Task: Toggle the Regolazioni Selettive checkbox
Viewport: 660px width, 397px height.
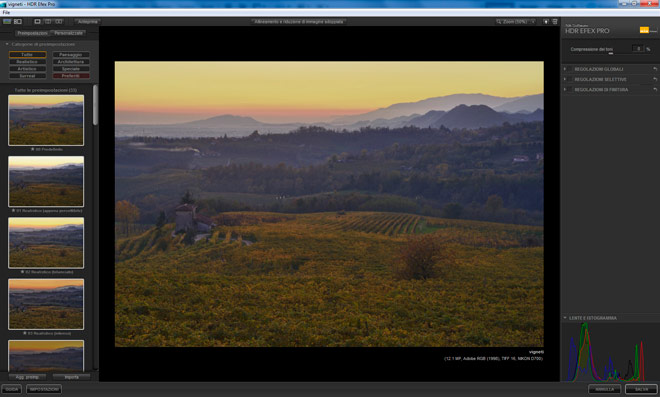Action: [x=570, y=79]
